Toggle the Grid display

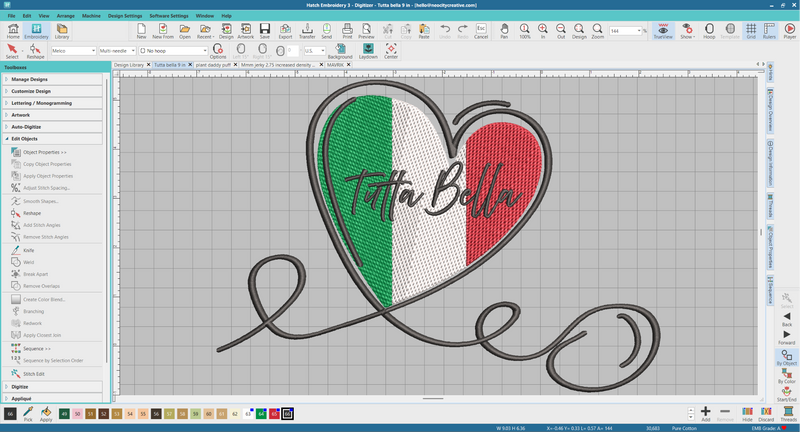click(751, 31)
